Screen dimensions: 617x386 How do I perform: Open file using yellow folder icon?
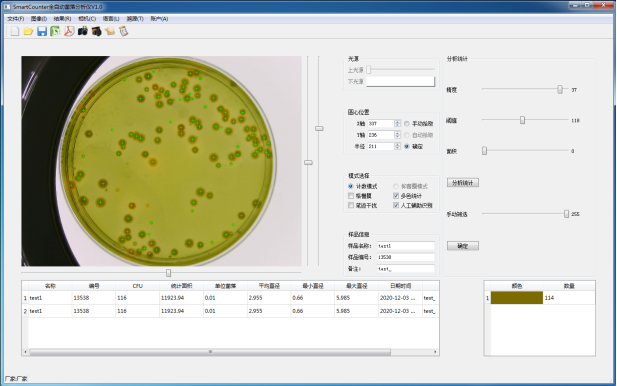(28, 31)
